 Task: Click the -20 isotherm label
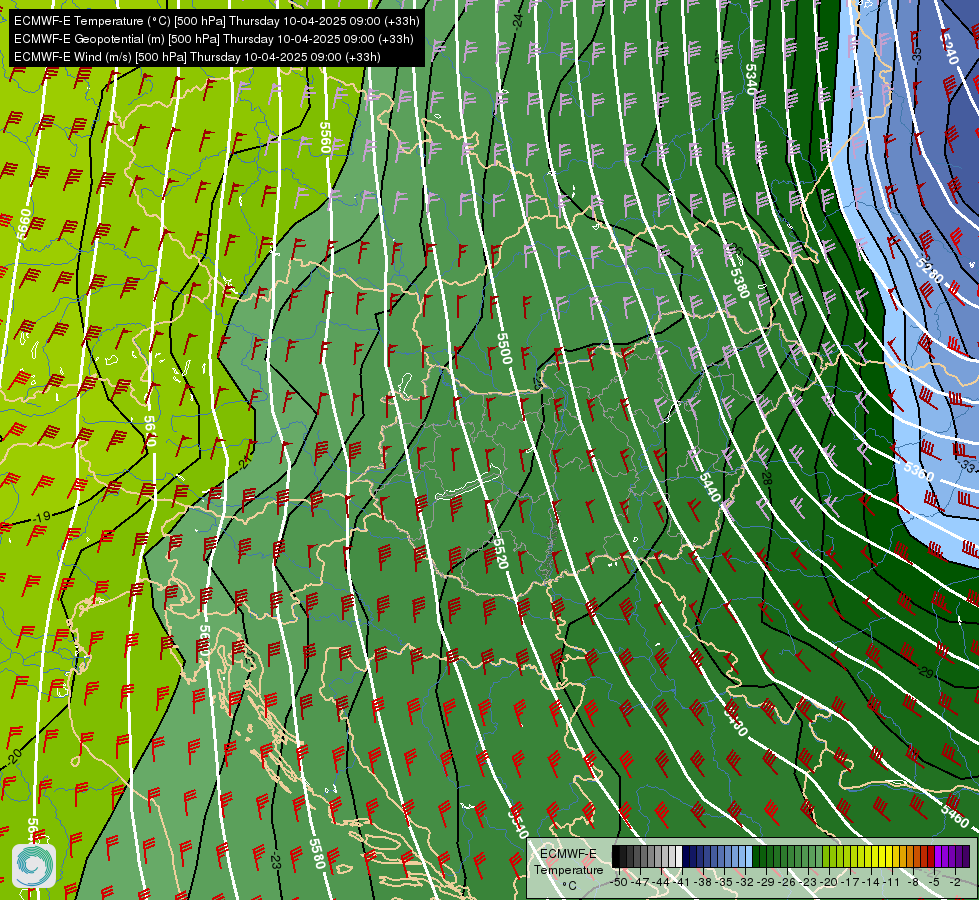(14, 756)
